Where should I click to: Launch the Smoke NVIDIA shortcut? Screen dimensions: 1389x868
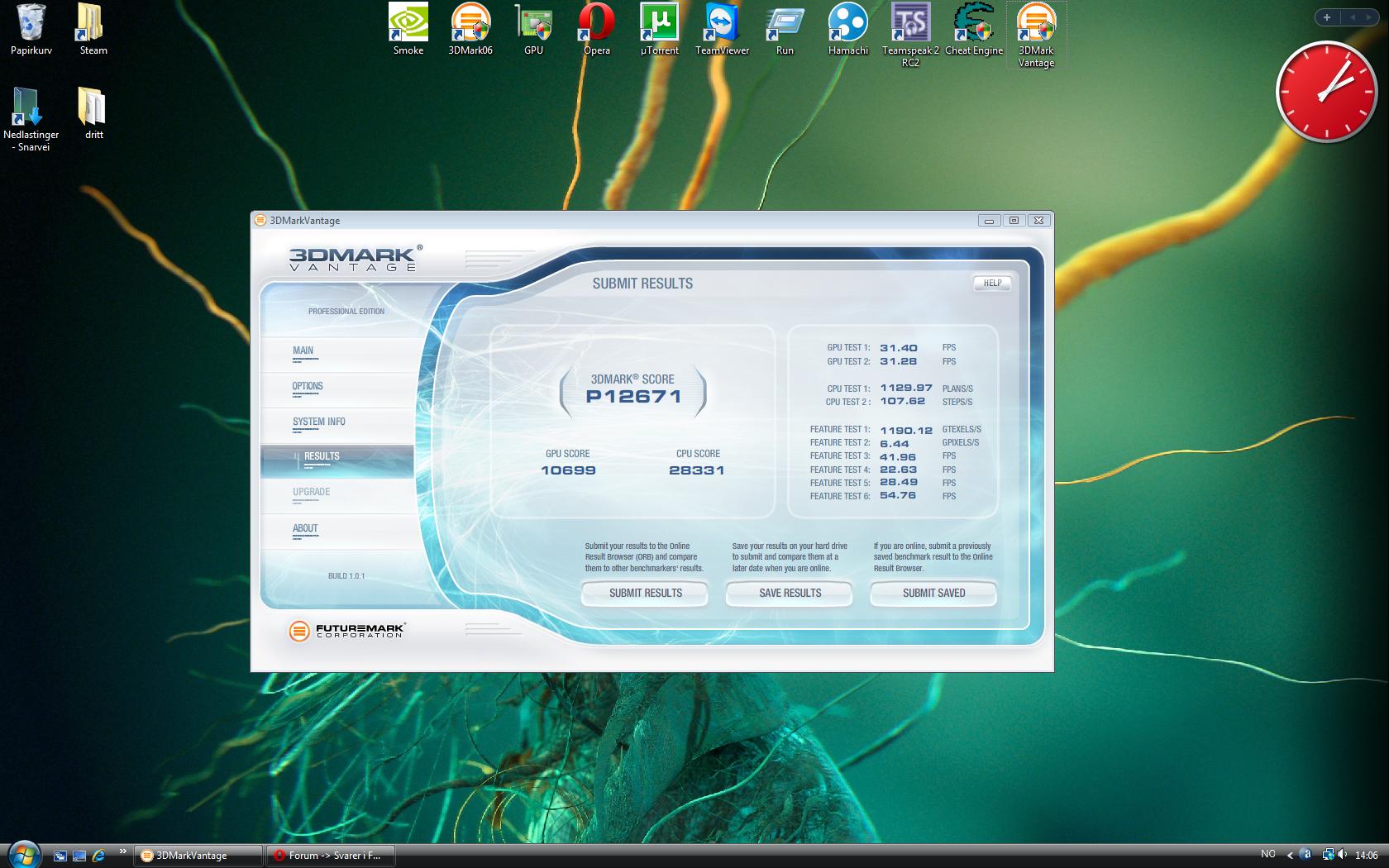[408, 30]
